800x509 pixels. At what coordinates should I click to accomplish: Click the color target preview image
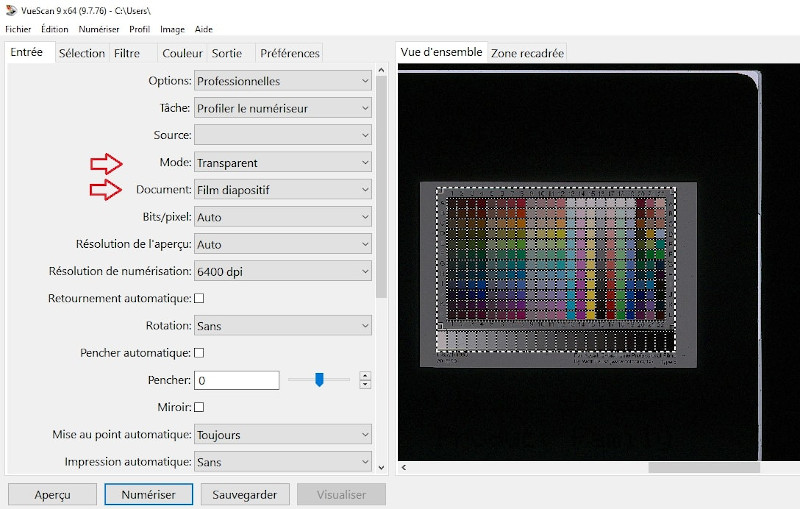coord(557,275)
